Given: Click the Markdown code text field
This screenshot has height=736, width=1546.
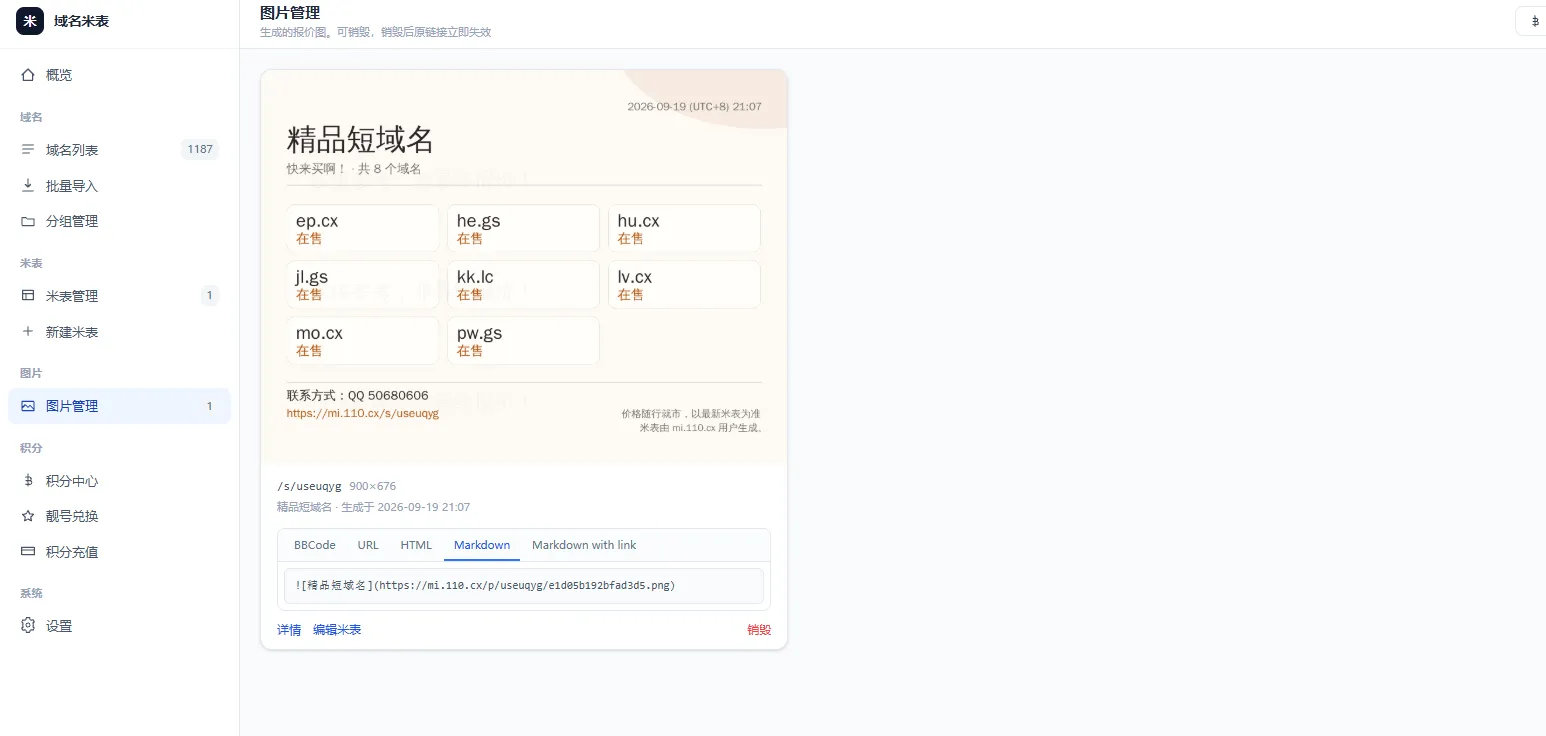Looking at the screenshot, I should coord(524,586).
